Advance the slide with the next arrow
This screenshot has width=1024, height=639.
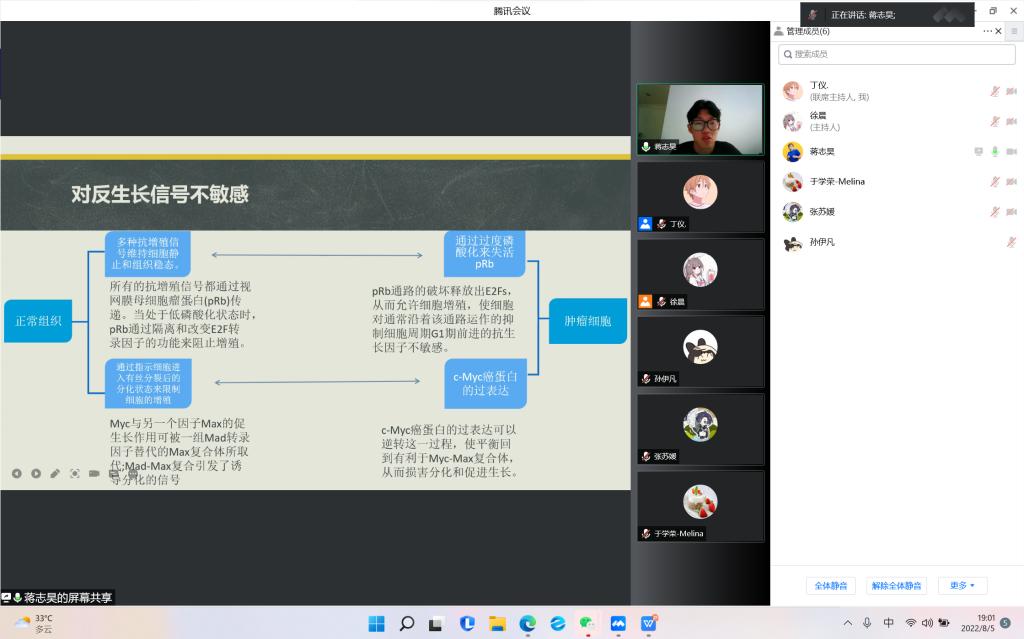pos(36,473)
